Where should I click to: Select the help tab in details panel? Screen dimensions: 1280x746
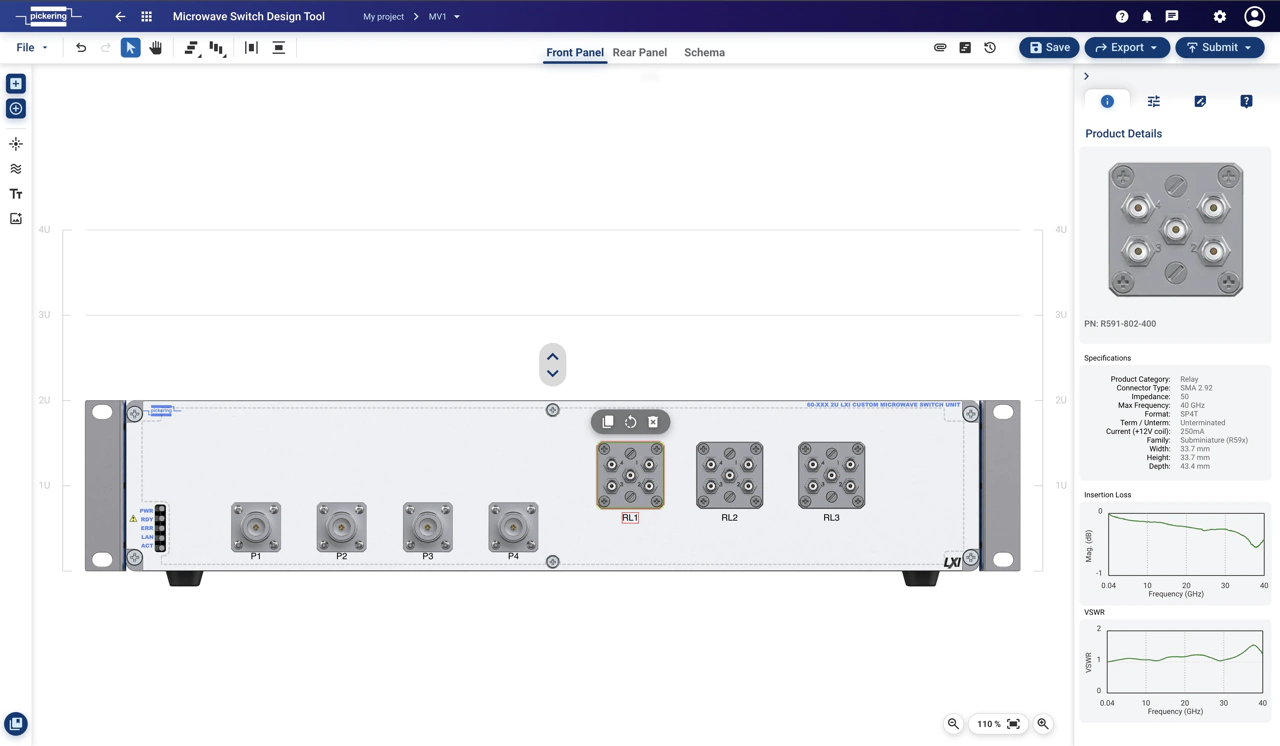coord(1246,101)
